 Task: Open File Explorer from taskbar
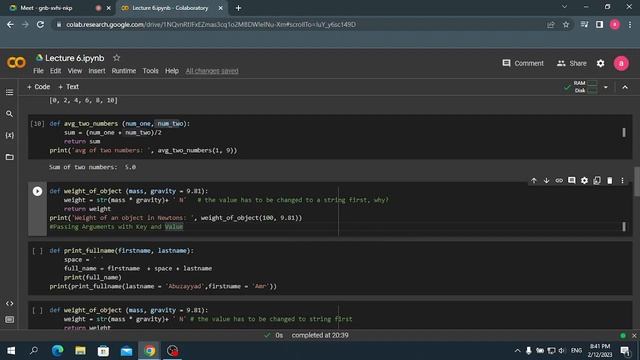(80, 351)
